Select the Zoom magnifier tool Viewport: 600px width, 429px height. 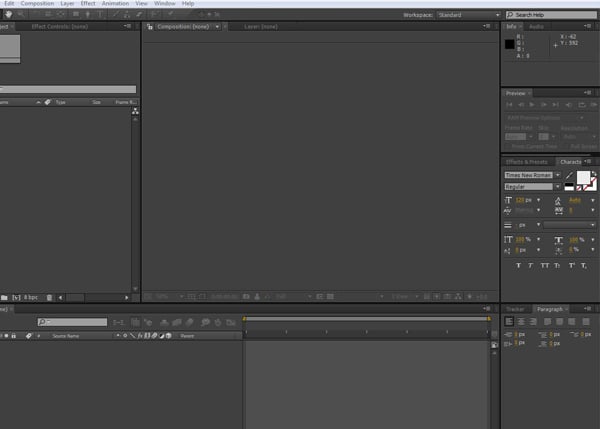[21, 14]
